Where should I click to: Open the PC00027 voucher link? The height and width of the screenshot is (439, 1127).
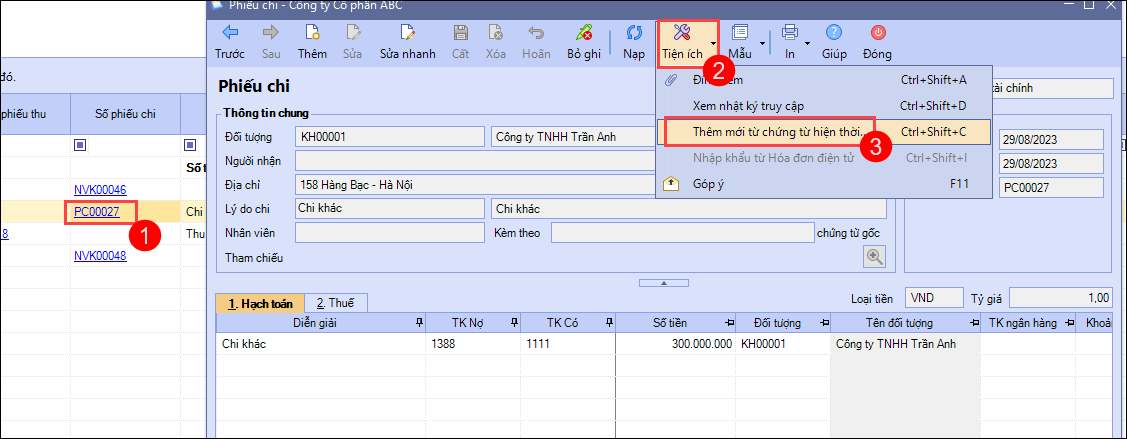(x=97, y=212)
